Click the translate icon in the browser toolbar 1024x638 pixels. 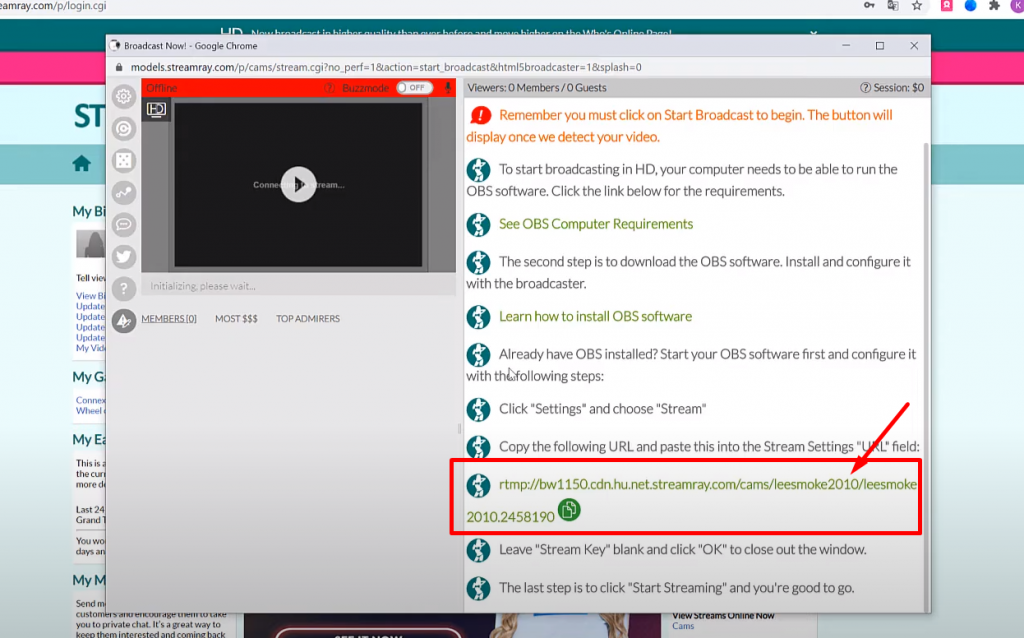click(893, 5)
